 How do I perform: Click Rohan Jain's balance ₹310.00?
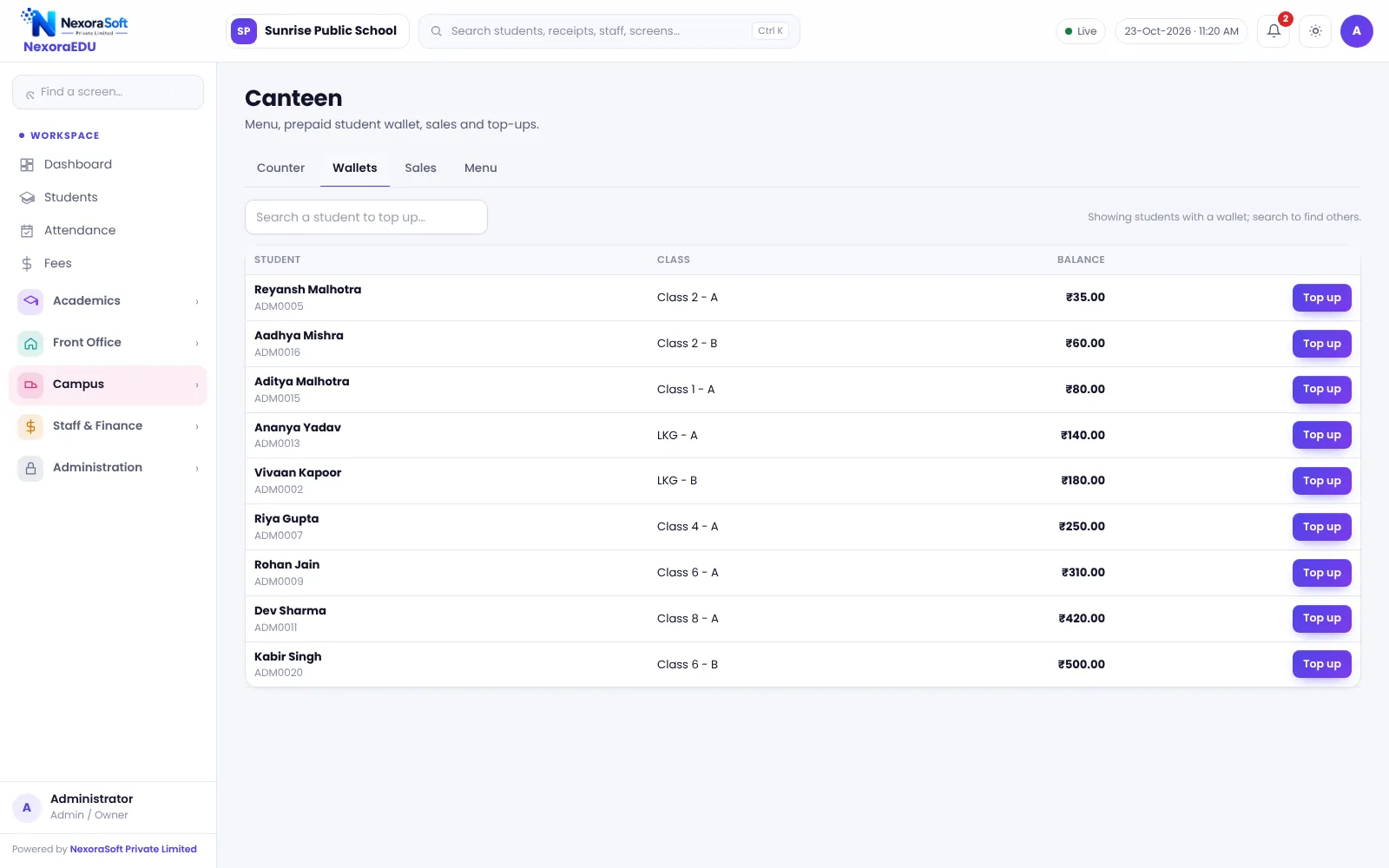pyautogui.click(x=1083, y=573)
